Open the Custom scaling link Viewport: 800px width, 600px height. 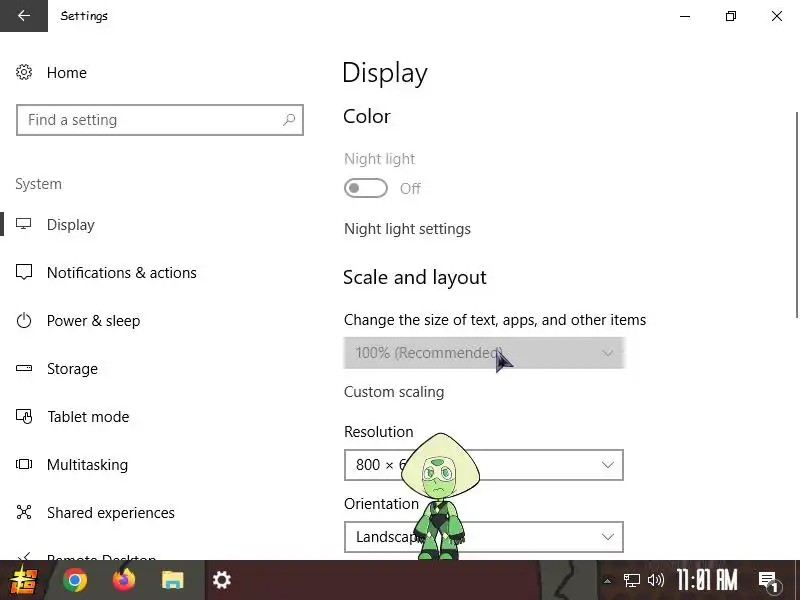click(394, 392)
